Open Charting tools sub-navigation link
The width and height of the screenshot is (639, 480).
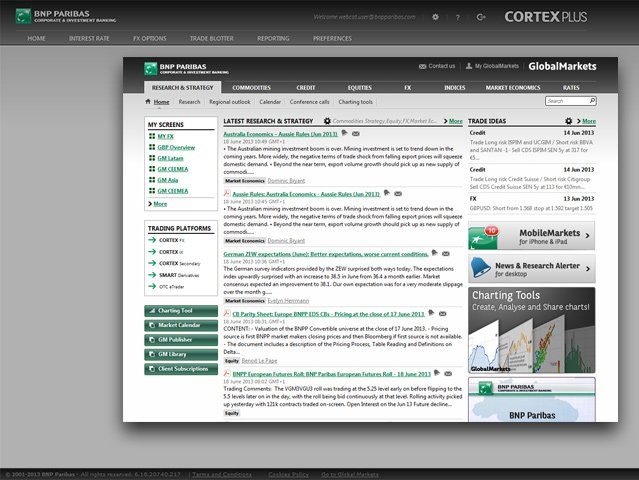[x=356, y=102]
